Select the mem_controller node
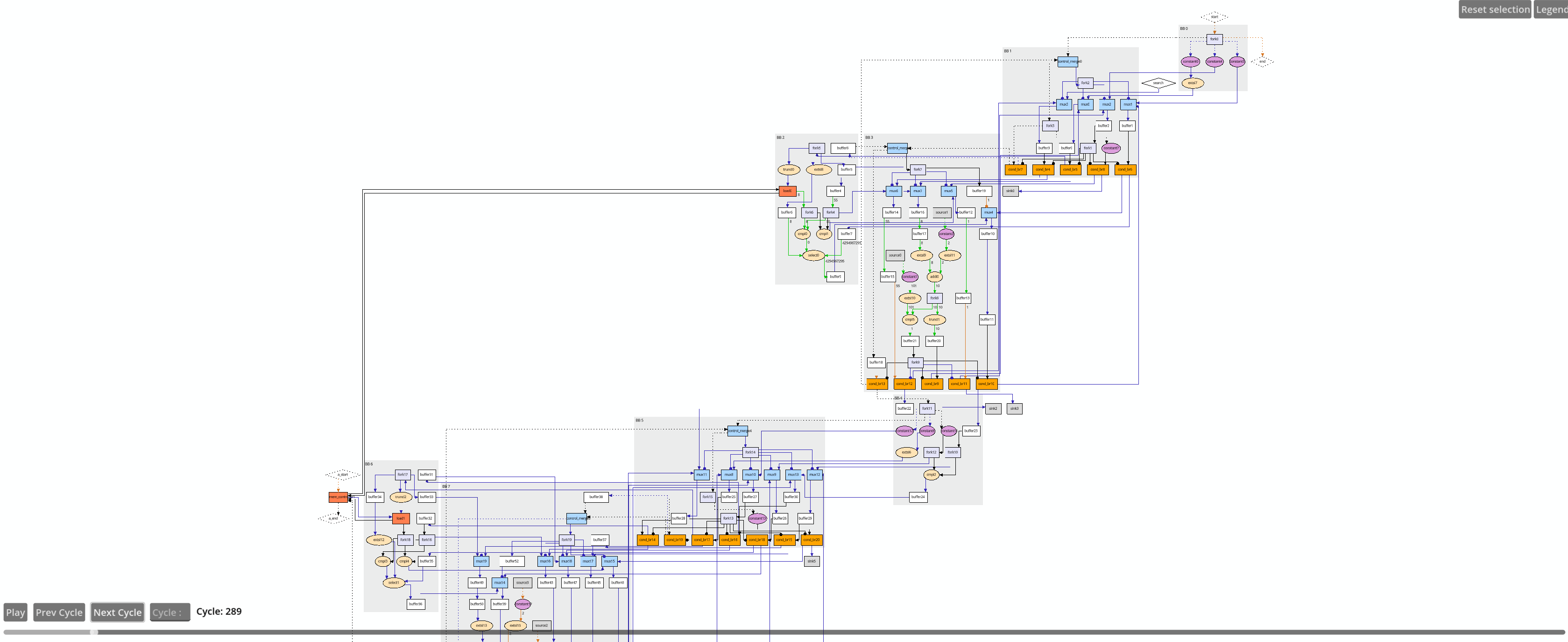Viewport: 1568px width, 642px height. (339, 497)
